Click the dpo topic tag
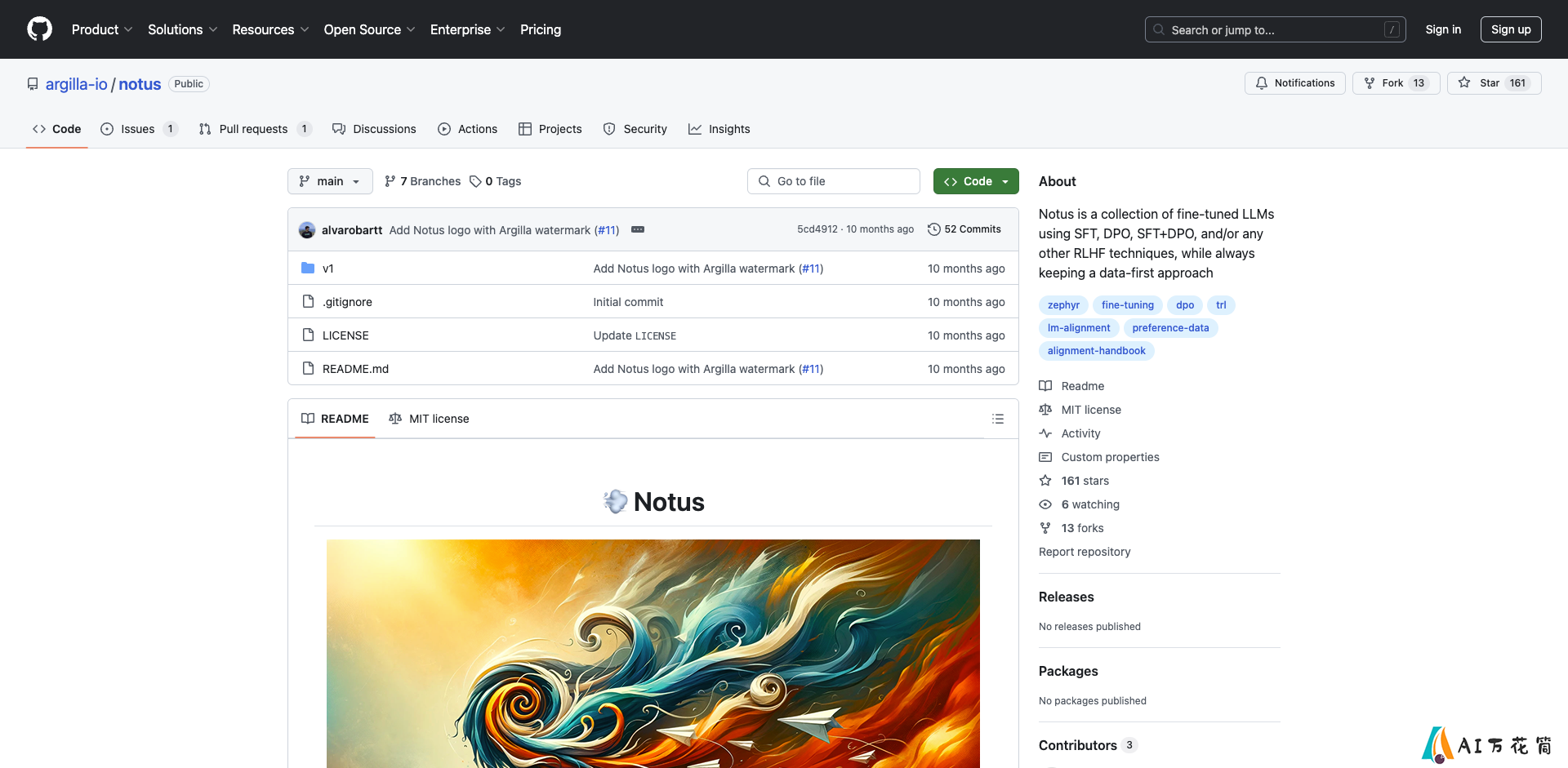The image size is (1568, 768). pos(1185,305)
